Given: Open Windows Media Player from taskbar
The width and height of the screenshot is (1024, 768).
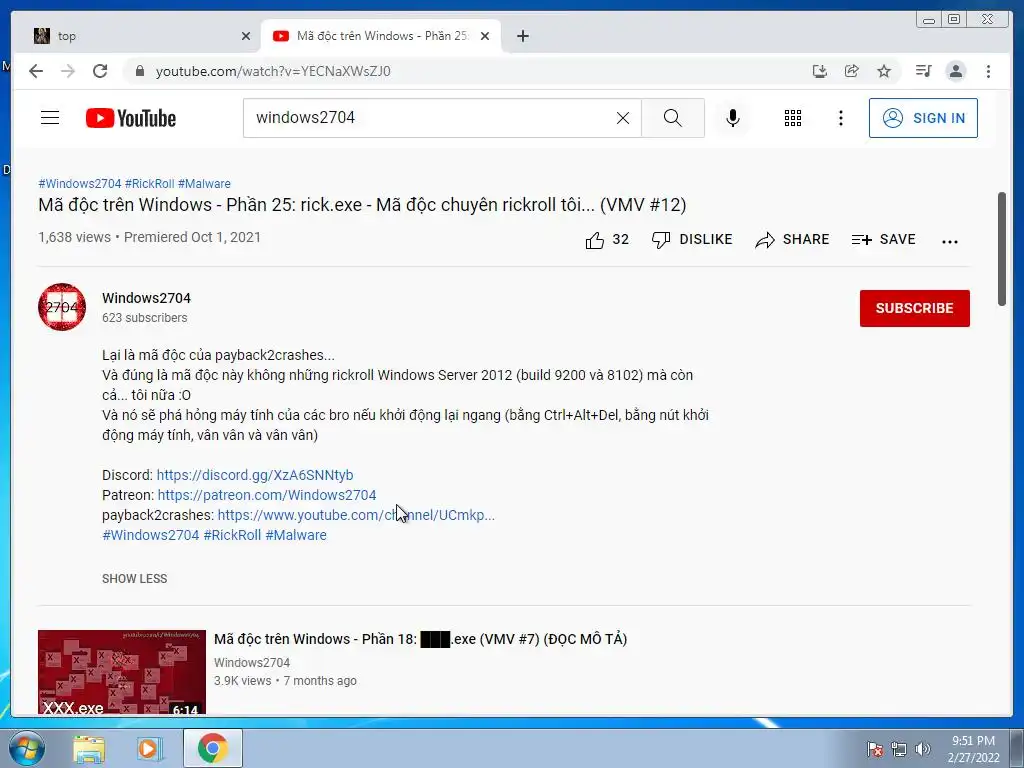Looking at the screenshot, I should pos(149,748).
